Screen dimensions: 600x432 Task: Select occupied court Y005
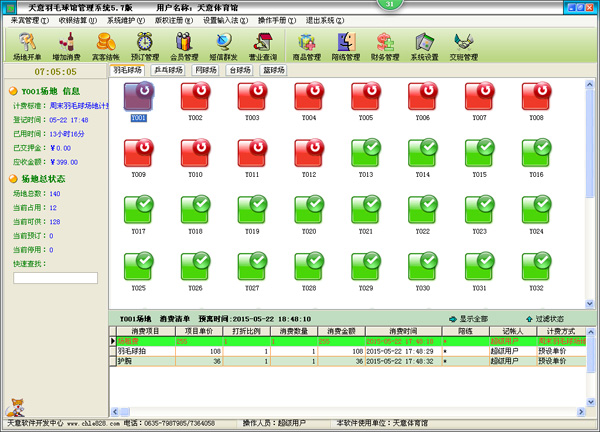[x=365, y=98]
